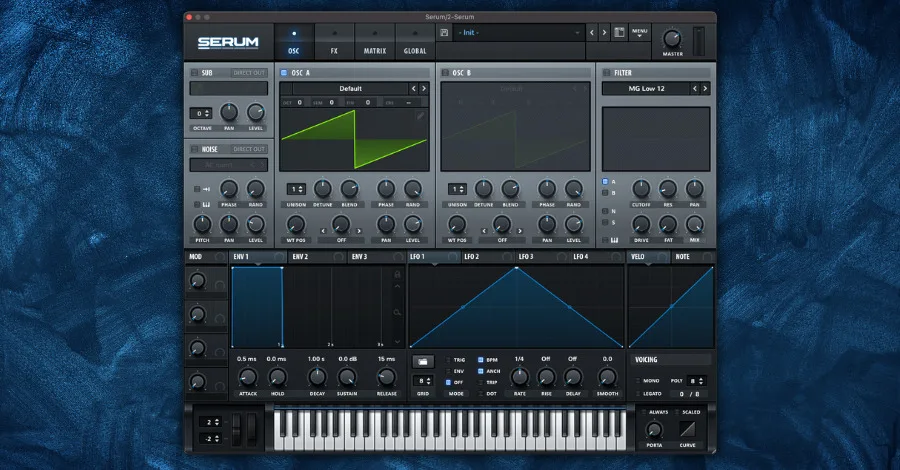Image resolution: width=900 pixels, height=470 pixels.
Task: Adjust the SUB octave stepper
Action: pyautogui.click(x=201, y=114)
